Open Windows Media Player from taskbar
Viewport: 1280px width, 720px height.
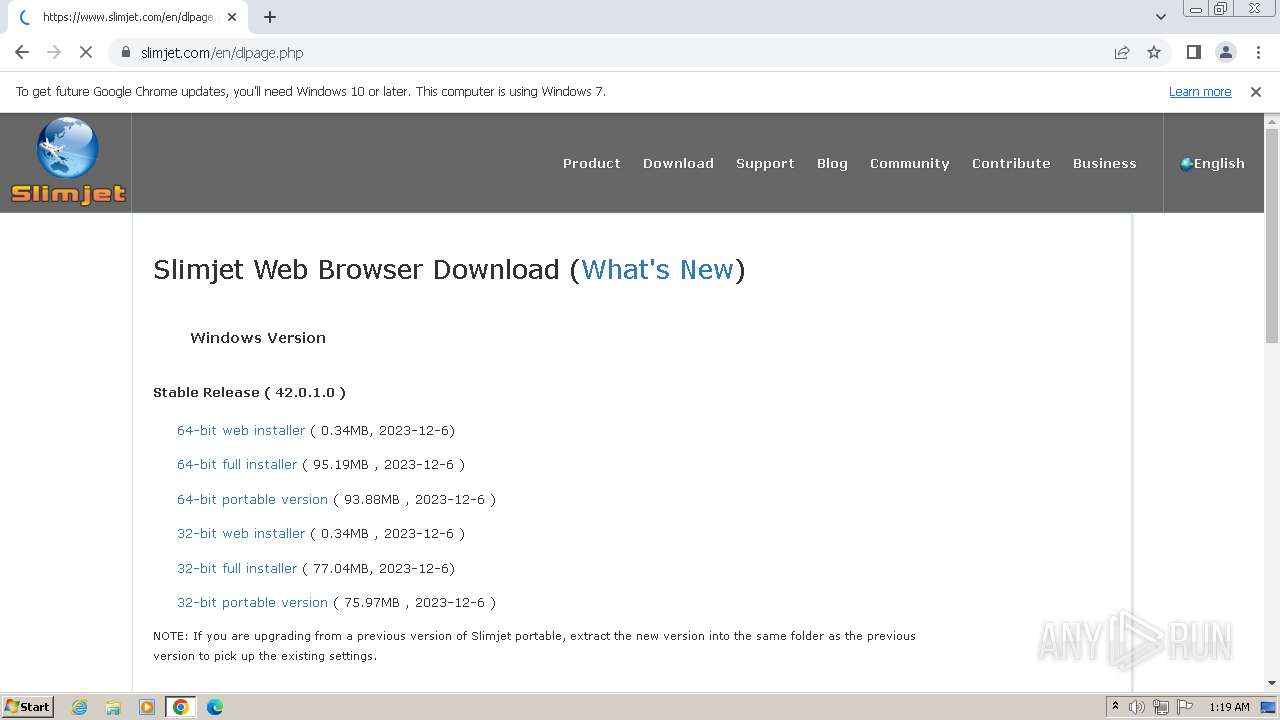(x=147, y=707)
